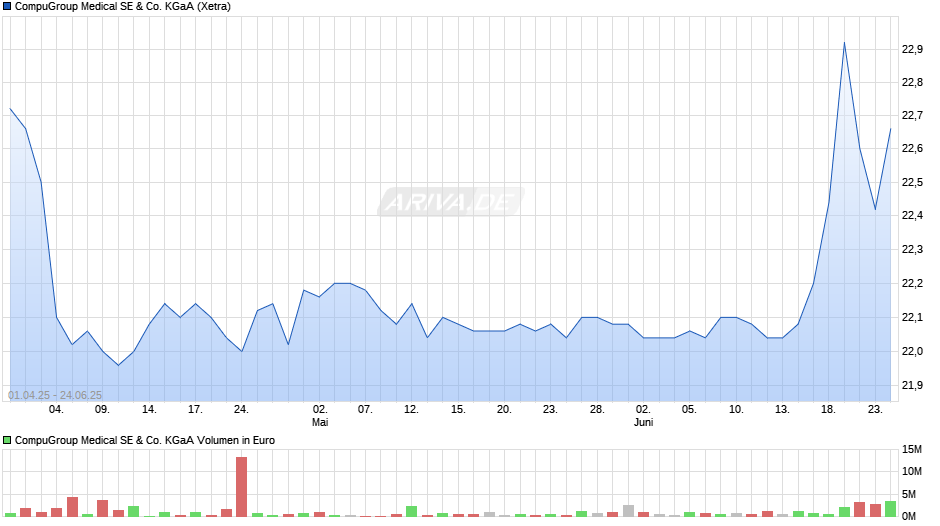Click the 'Mai' month label
The width and height of the screenshot is (940, 526).
320,422
